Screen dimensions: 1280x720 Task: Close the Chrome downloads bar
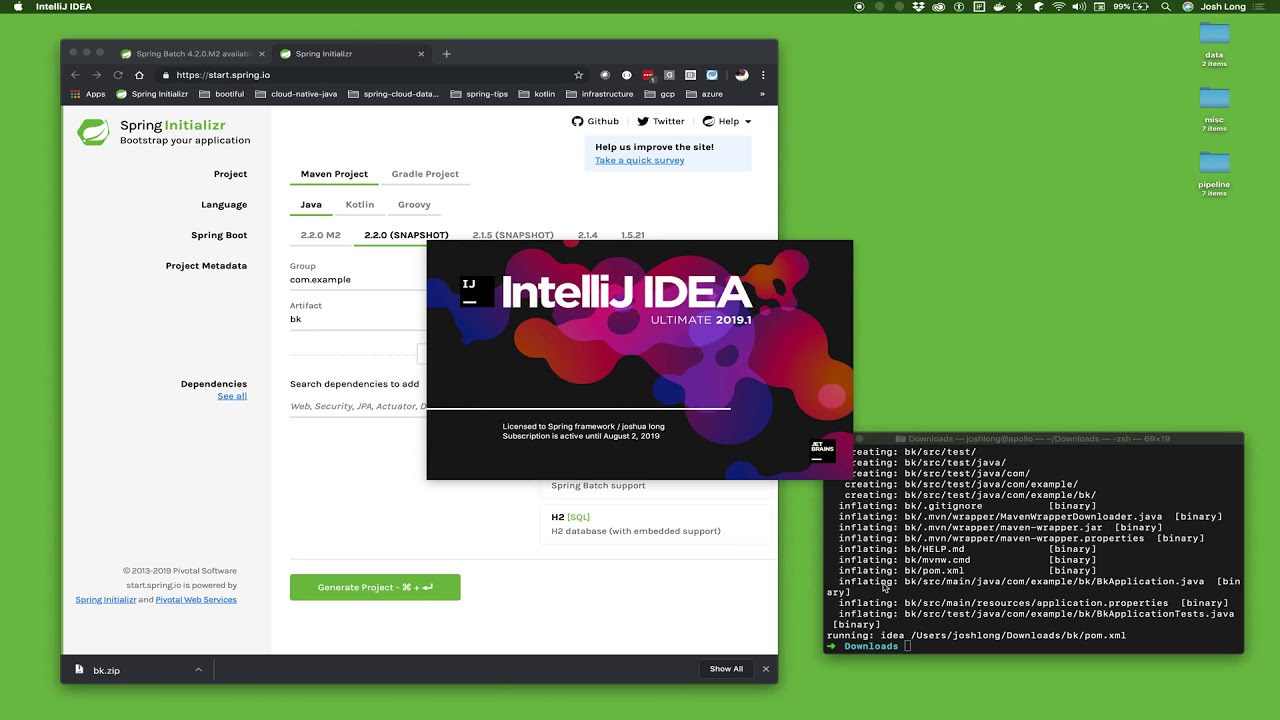click(766, 669)
